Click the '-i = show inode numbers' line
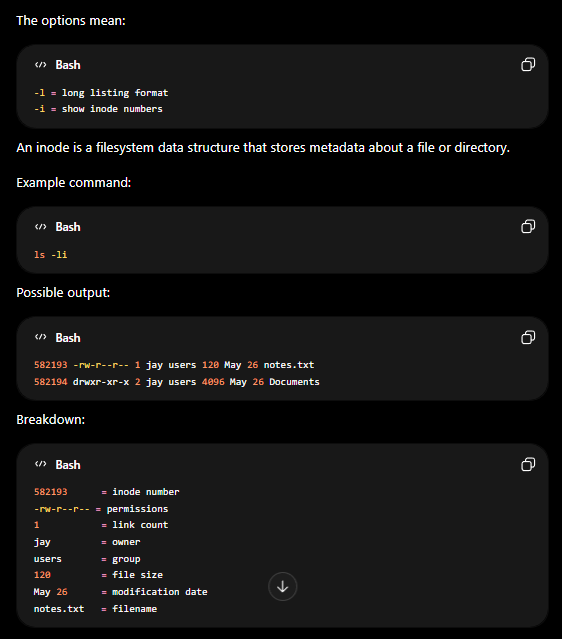This screenshot has width=562, height=639. pos(98,109)
